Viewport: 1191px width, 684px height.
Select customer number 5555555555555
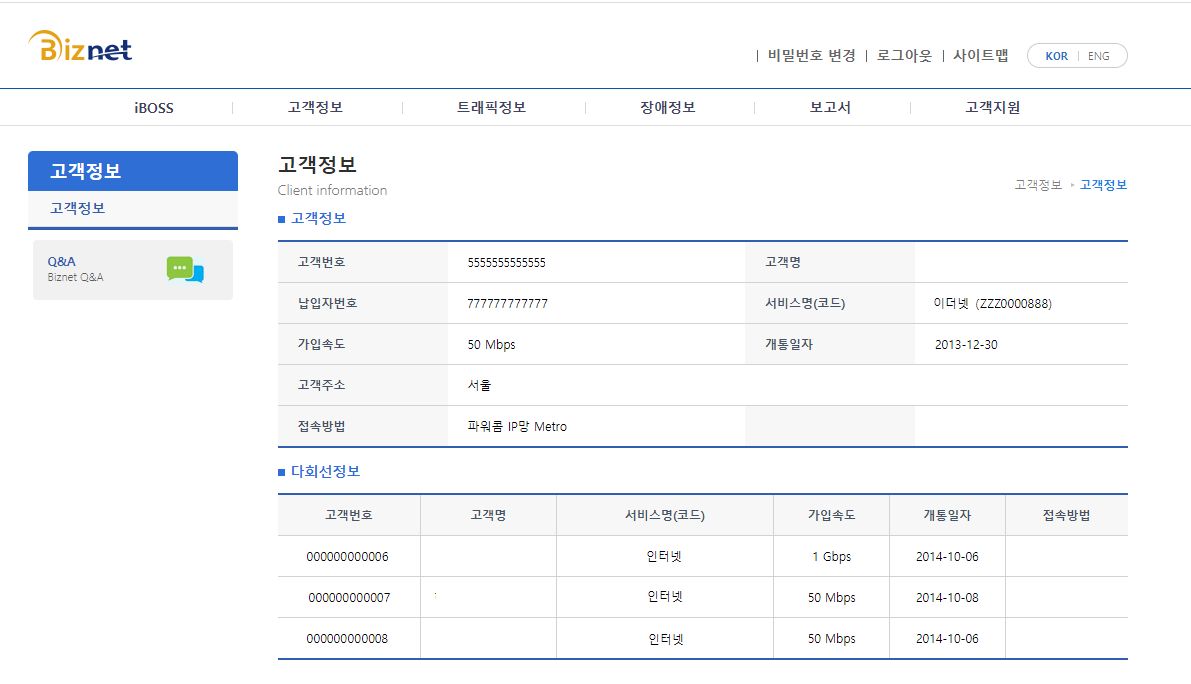507,263
